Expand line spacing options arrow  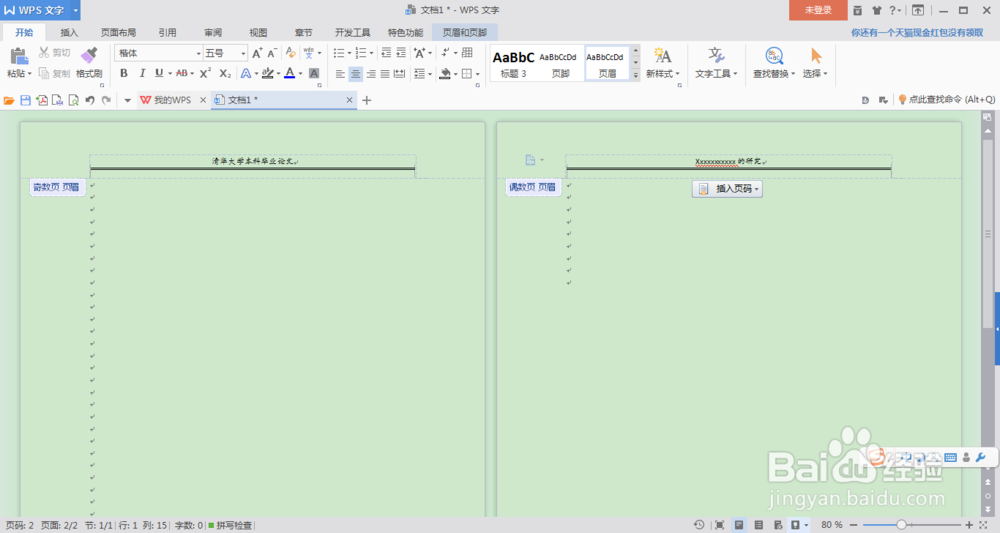point(430,74)
